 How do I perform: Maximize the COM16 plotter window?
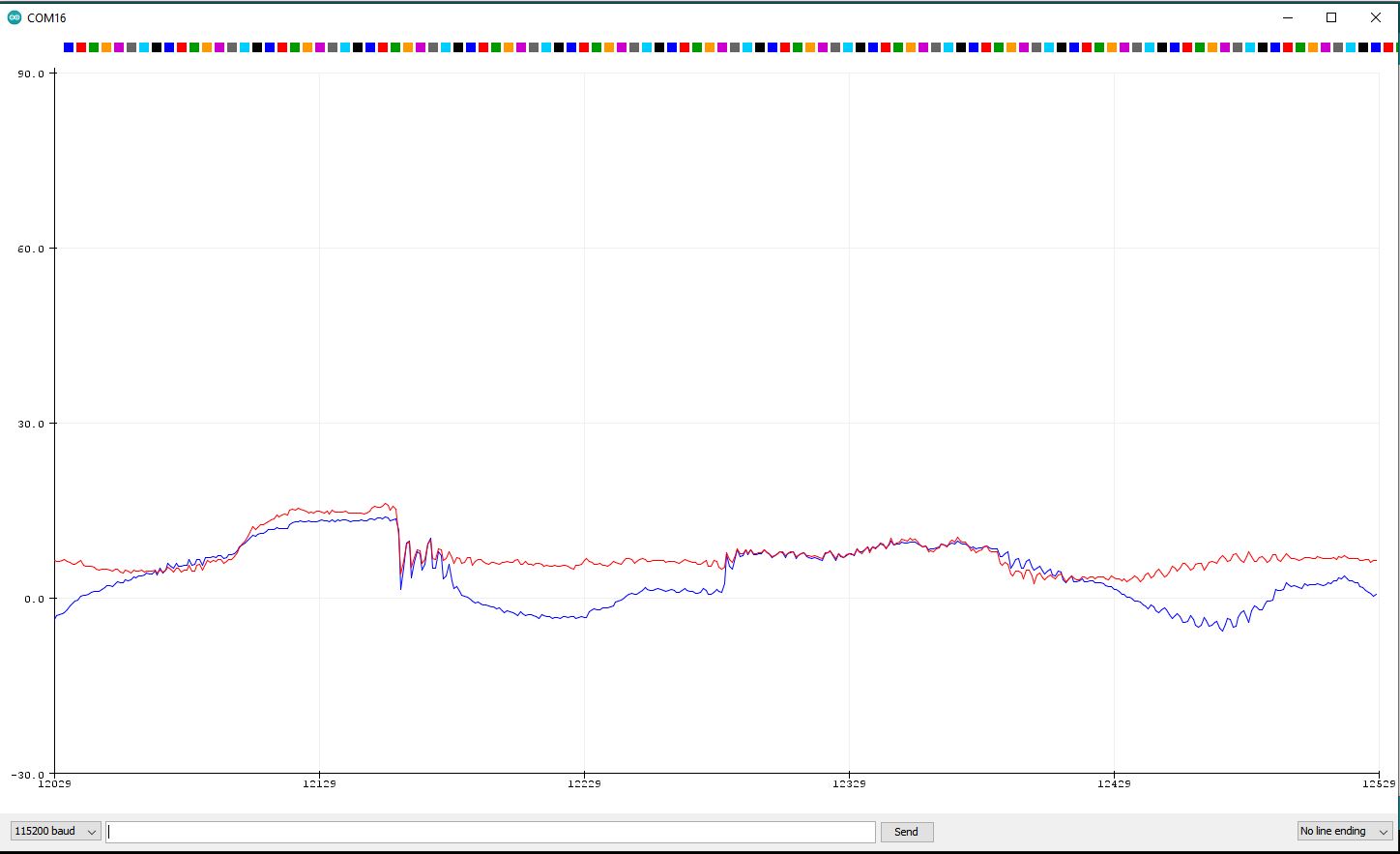coord(1331,17)
